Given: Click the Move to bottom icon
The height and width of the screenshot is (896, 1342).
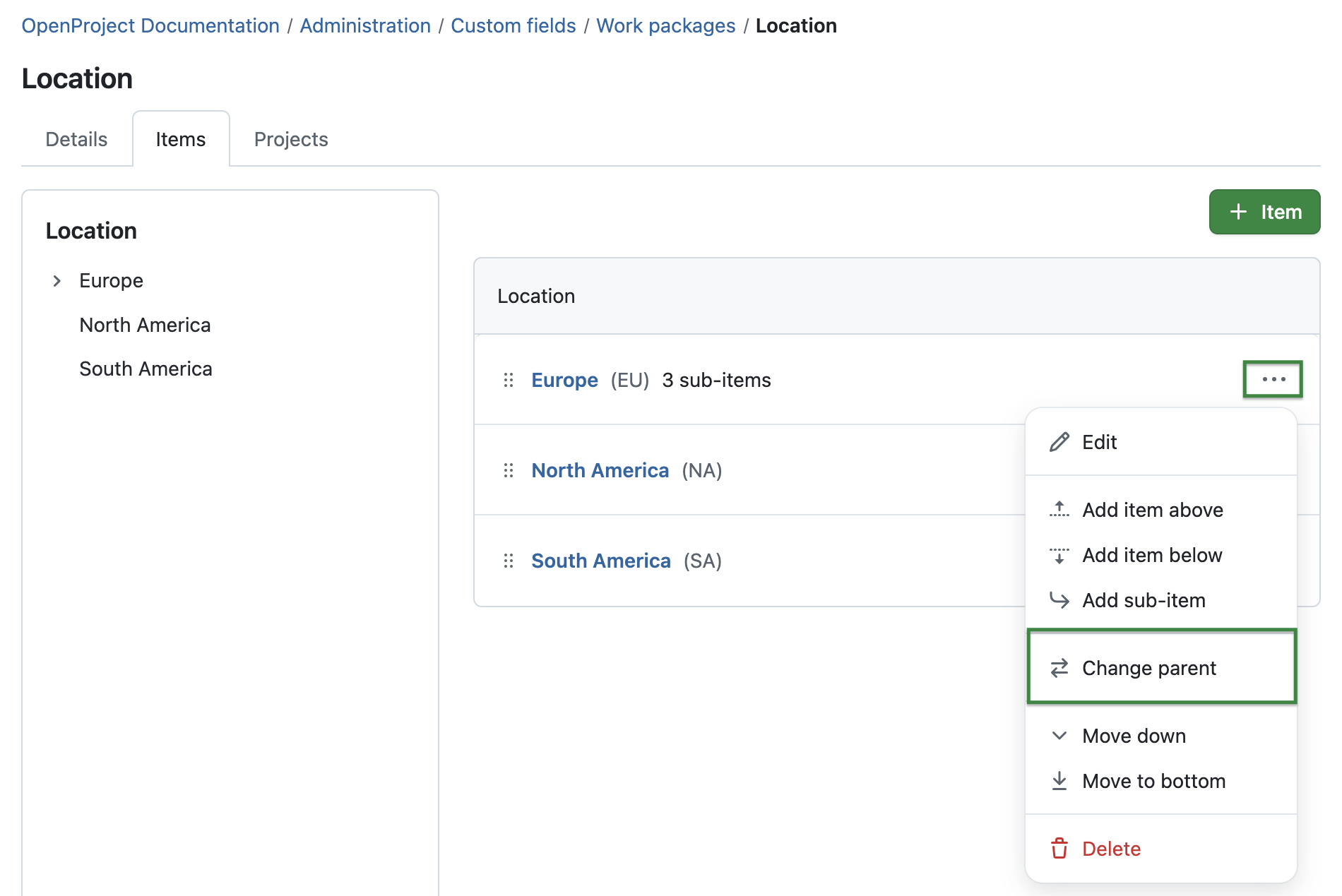Looking at the screenshot, I should tap(1059, 781).
